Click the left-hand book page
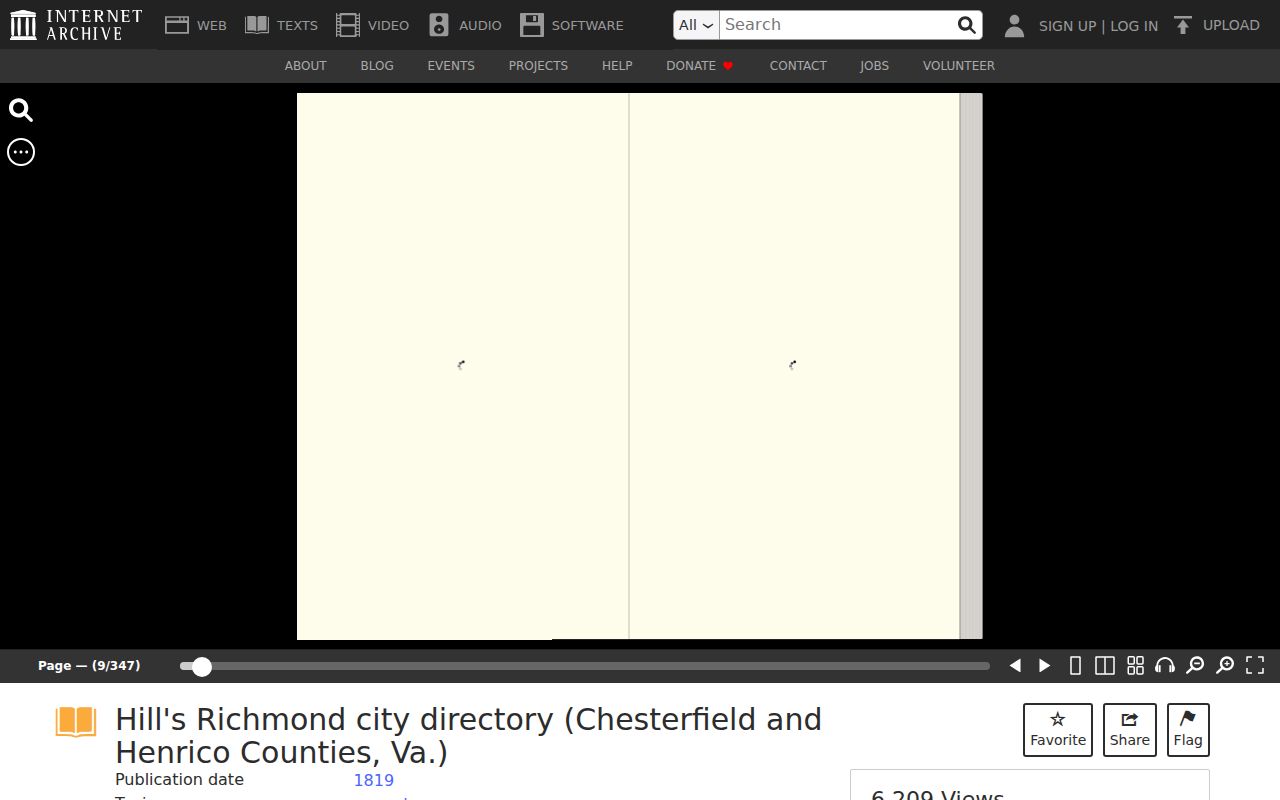The image size is (1280, 800). tap(463, 366)
